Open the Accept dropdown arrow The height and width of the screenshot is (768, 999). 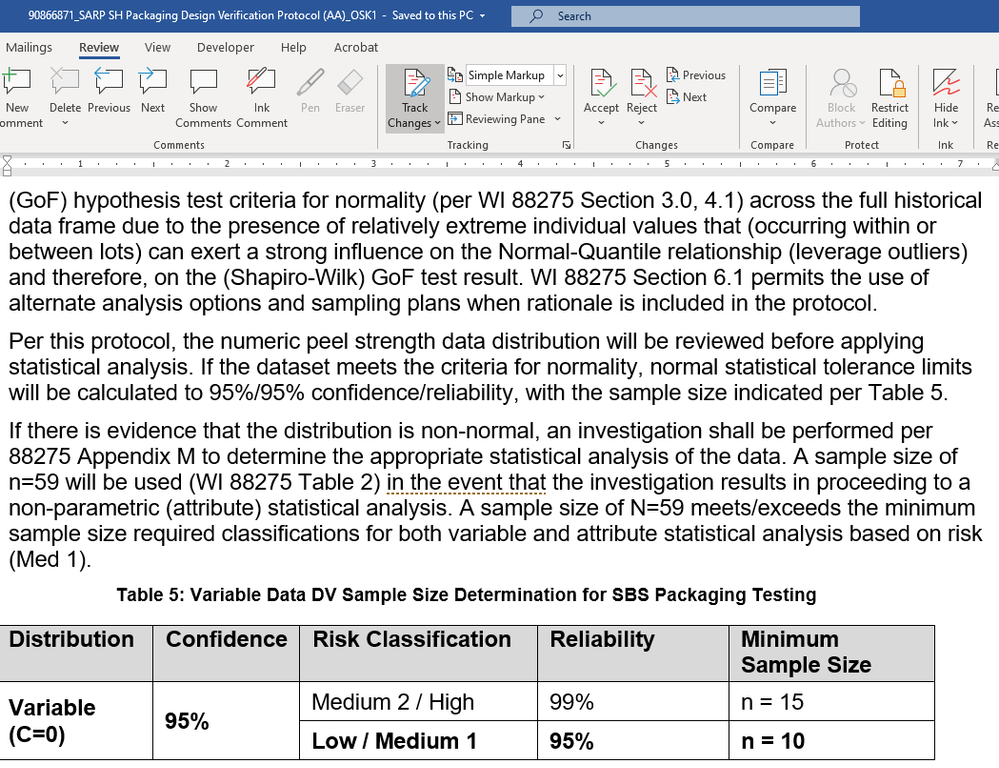[601, 123]
